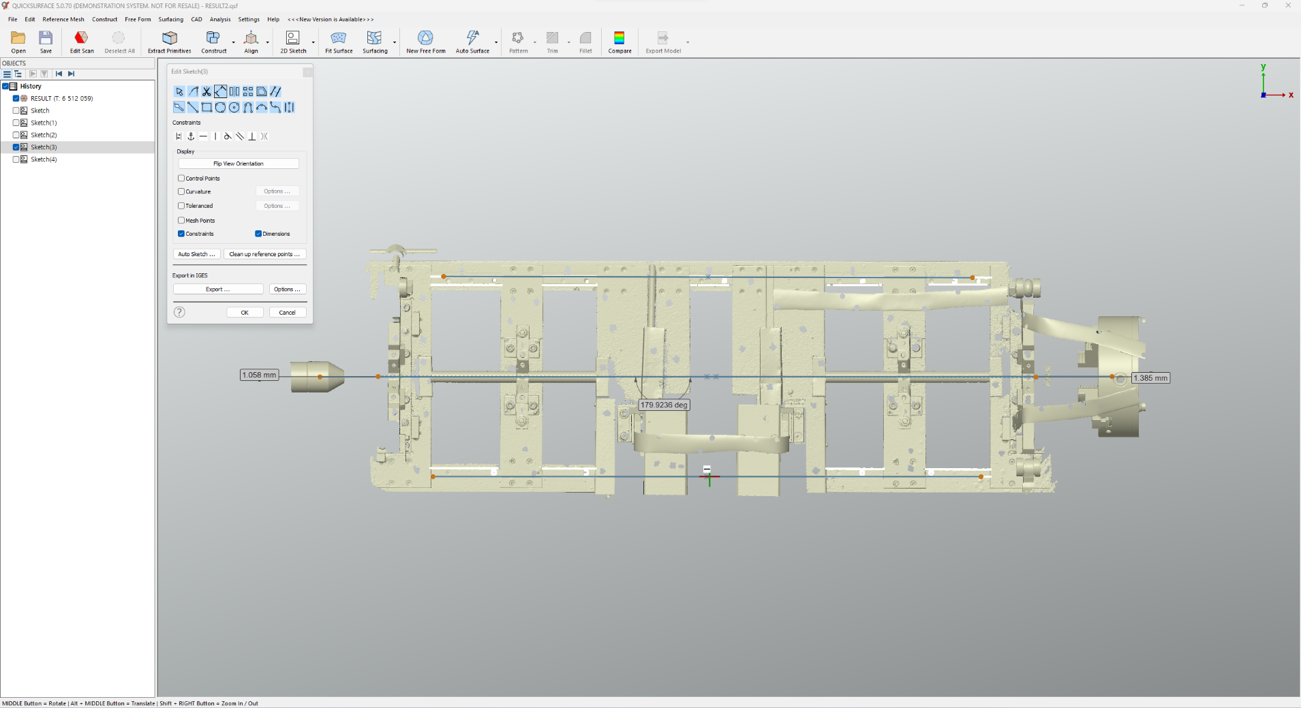Select Sketch(4) in the objects tree
The image size is (1301, 708).
[44, 160]
